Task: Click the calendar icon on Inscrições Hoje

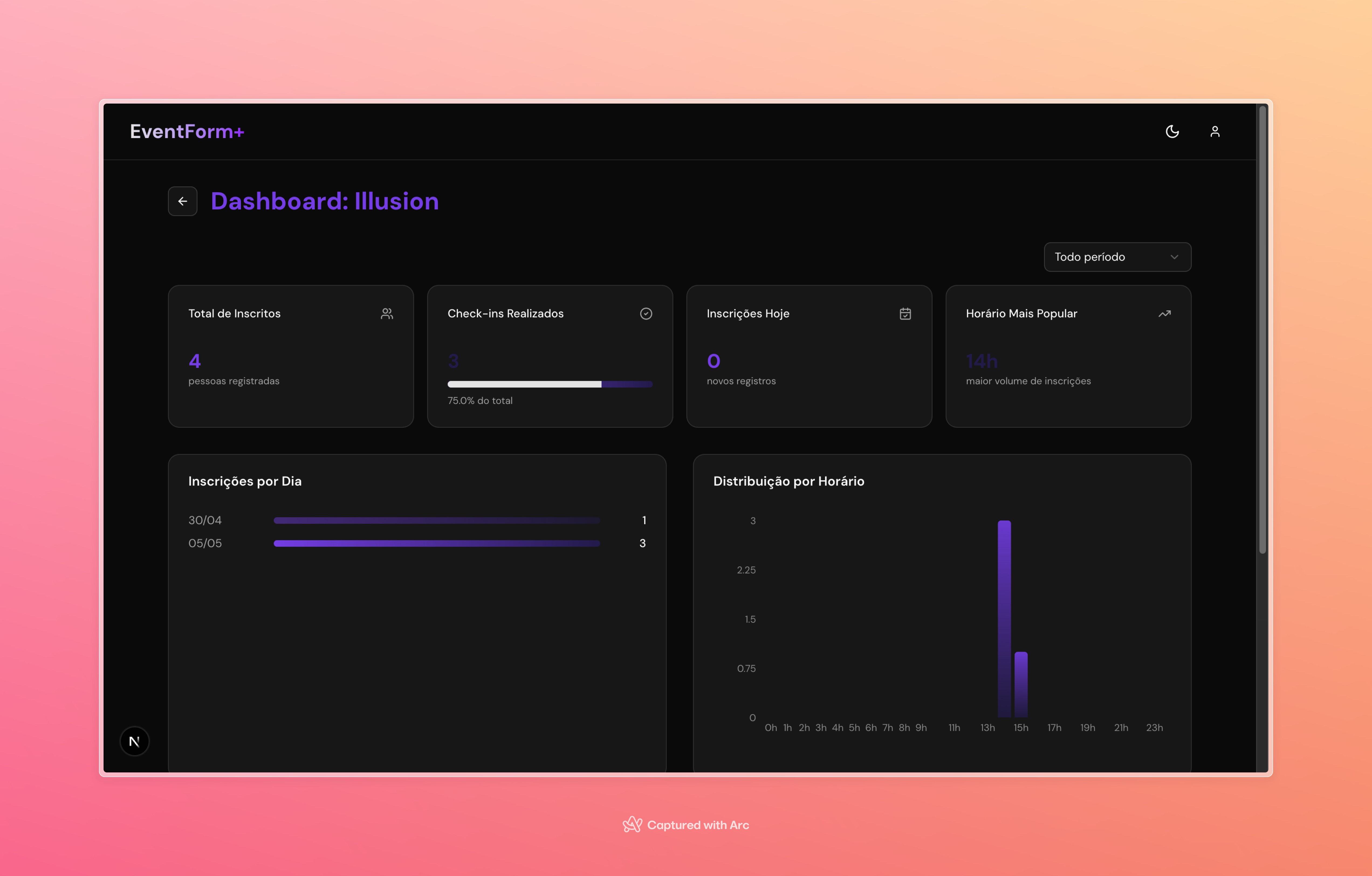Action: [x=905, y=313]
